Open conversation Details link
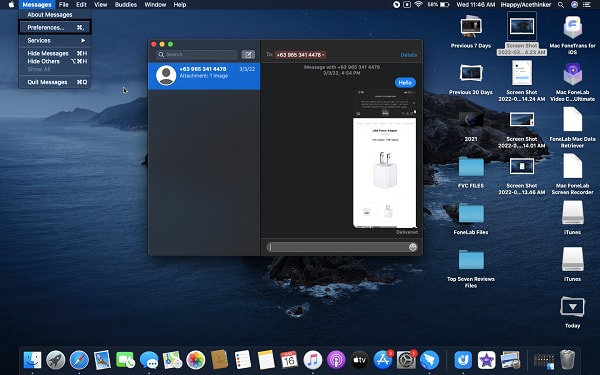This screenshot has height=375, width=600. (408, 55)
